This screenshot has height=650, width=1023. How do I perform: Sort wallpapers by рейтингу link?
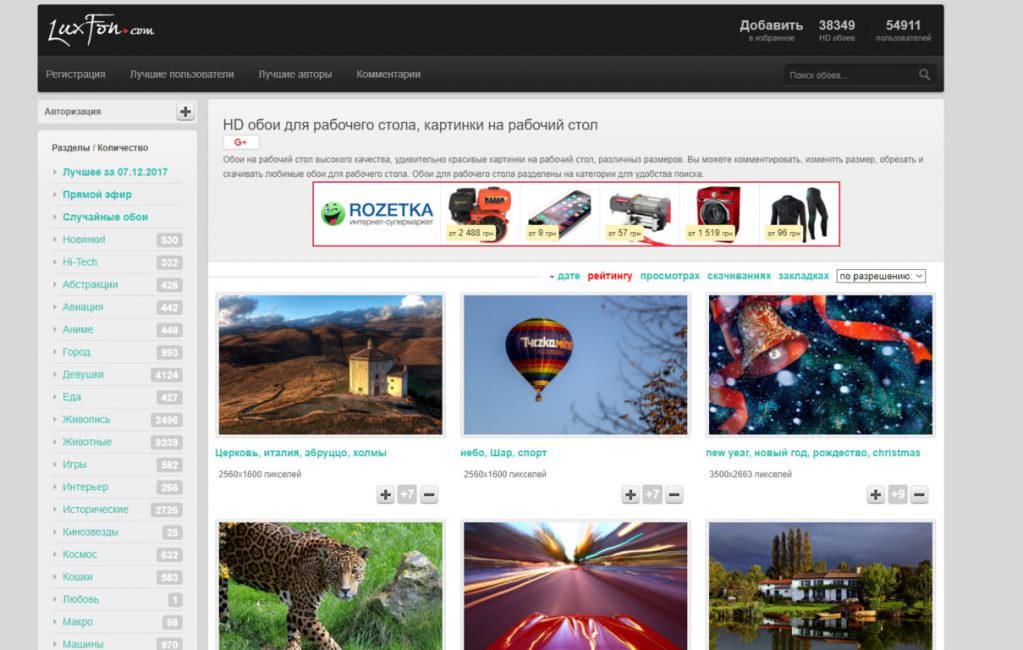(x=610, y=276)
